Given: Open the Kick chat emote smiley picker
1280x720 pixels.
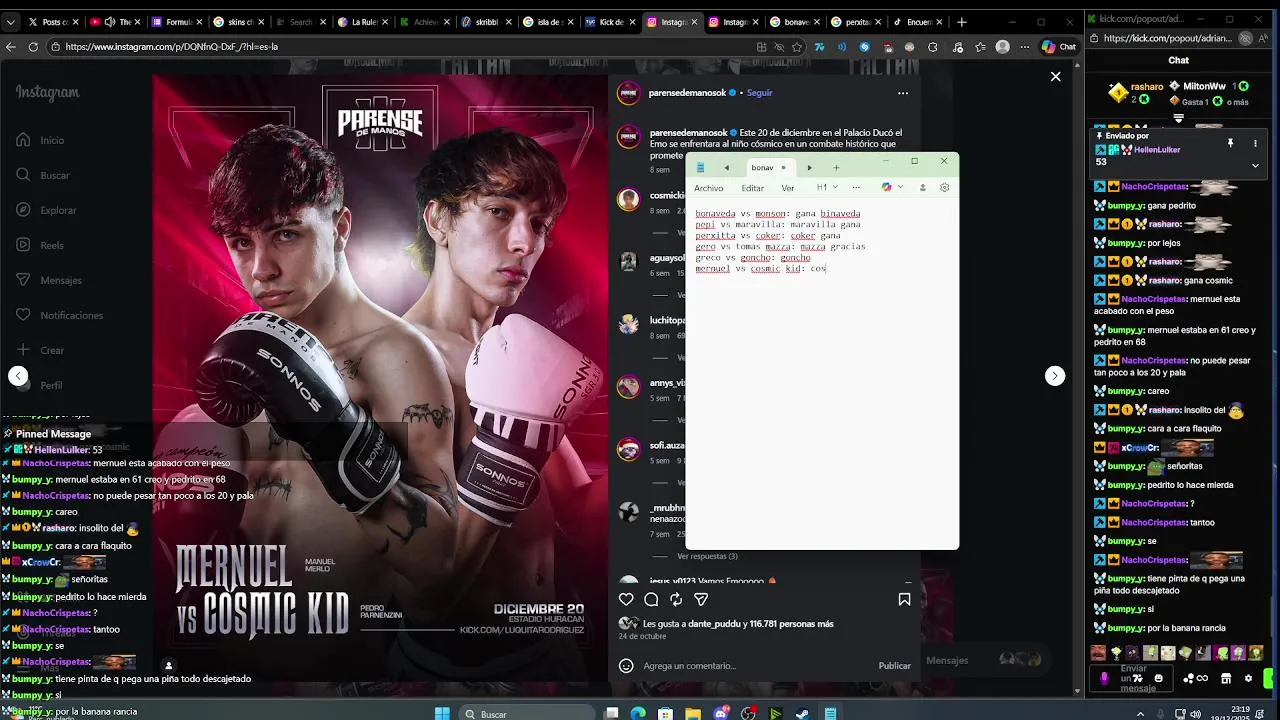Looking at the screenshot, I should 1159,678.
